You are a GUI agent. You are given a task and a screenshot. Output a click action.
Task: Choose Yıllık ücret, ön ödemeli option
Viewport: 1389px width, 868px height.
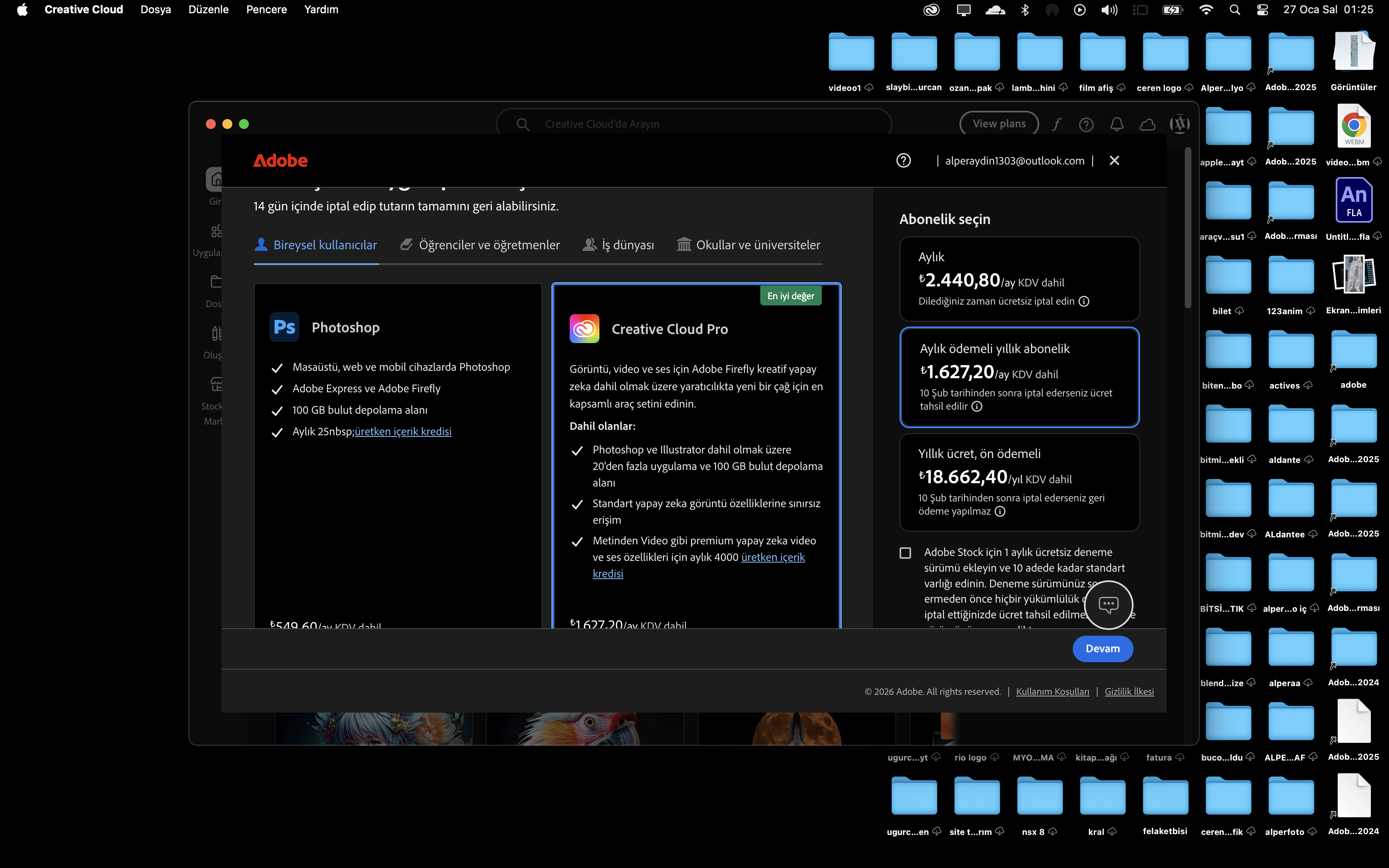pyautogui.click(x=1019, y=482)
